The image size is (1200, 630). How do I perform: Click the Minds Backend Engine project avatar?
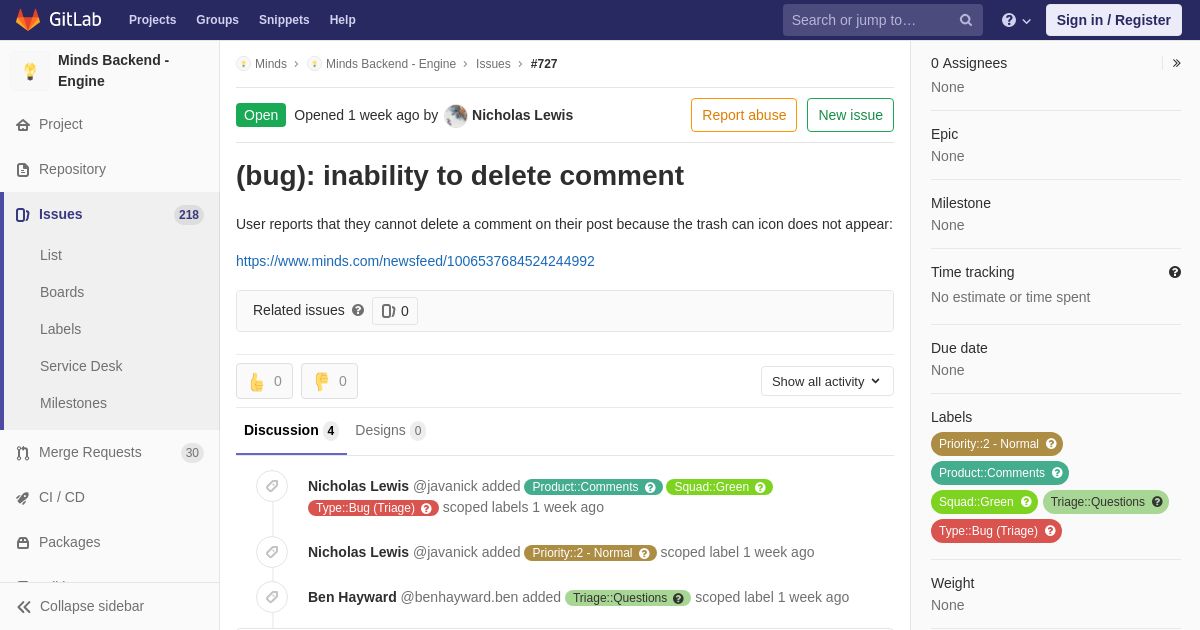point(30,71)
